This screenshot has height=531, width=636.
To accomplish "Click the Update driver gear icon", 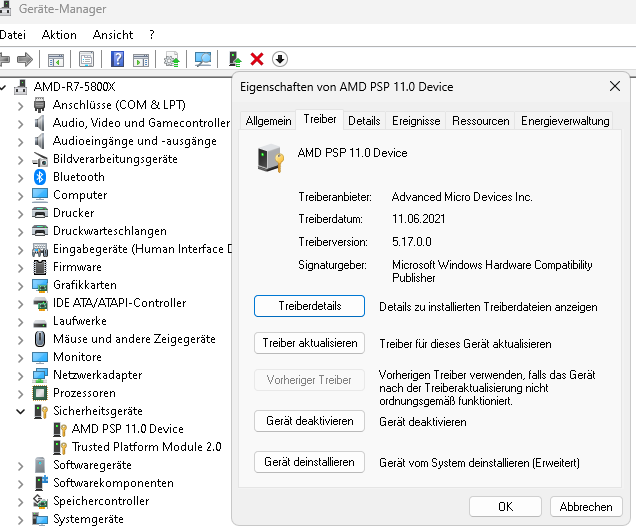I will click(172, 60).
